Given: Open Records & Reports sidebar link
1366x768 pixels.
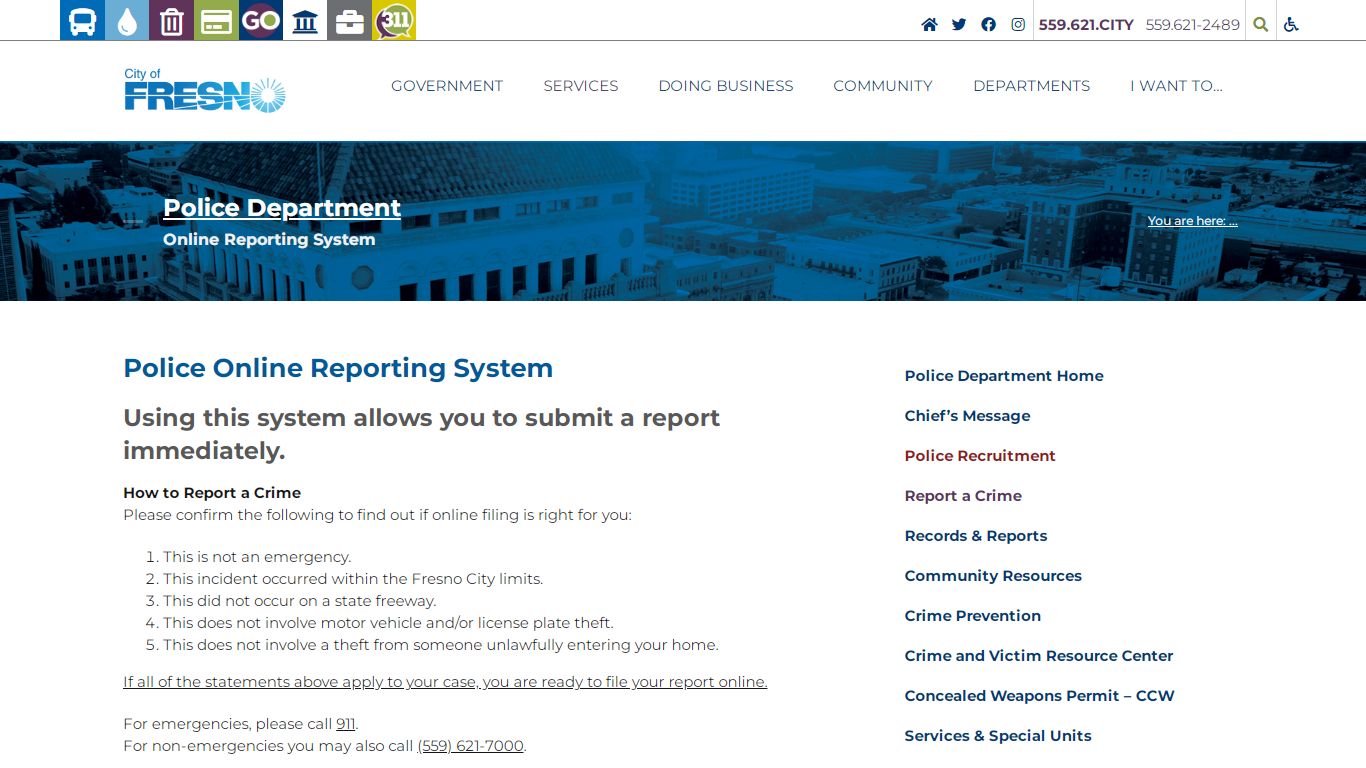Looking at the screenshot, I should click(x=976, y=536).
